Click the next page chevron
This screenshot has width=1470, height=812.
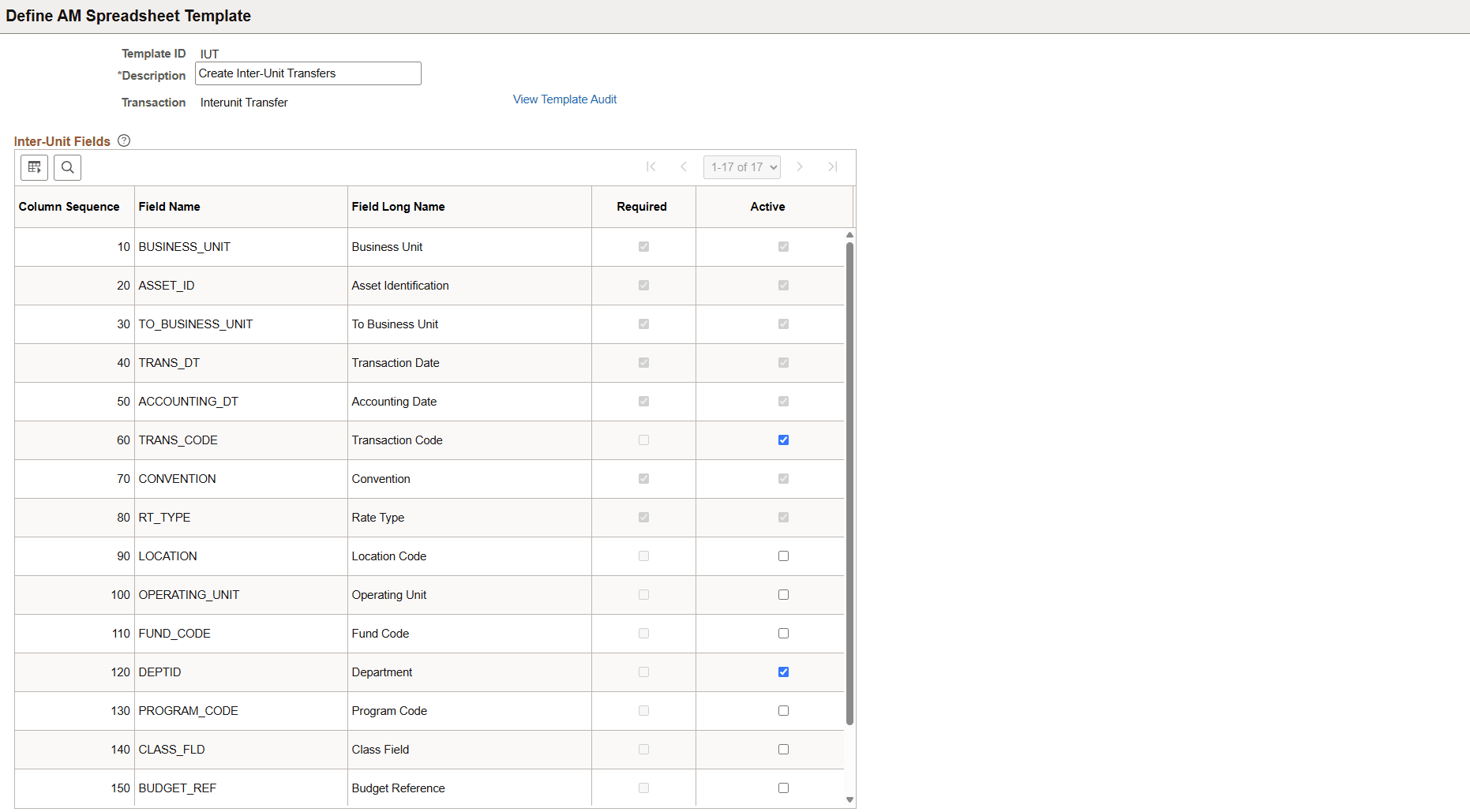[800, 167]
